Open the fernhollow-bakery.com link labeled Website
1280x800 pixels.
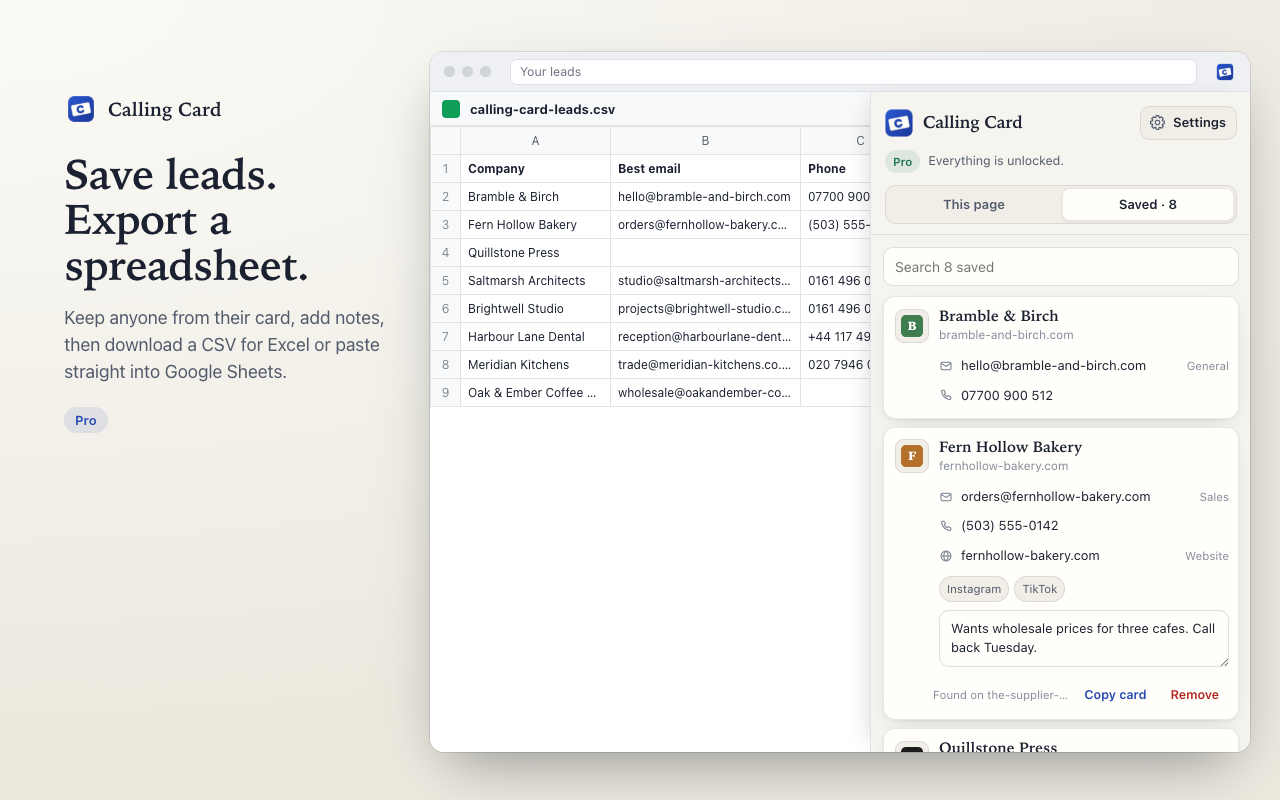1030,556
